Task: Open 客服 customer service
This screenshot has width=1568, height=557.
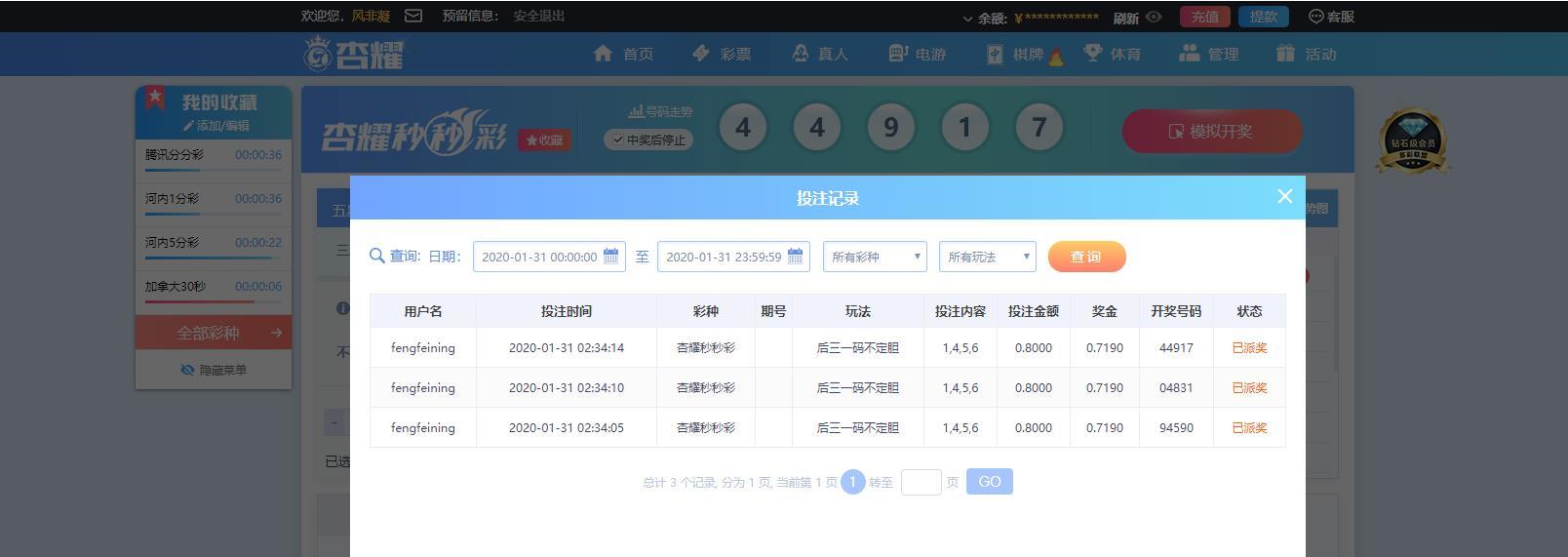Action: point(1331,17)
